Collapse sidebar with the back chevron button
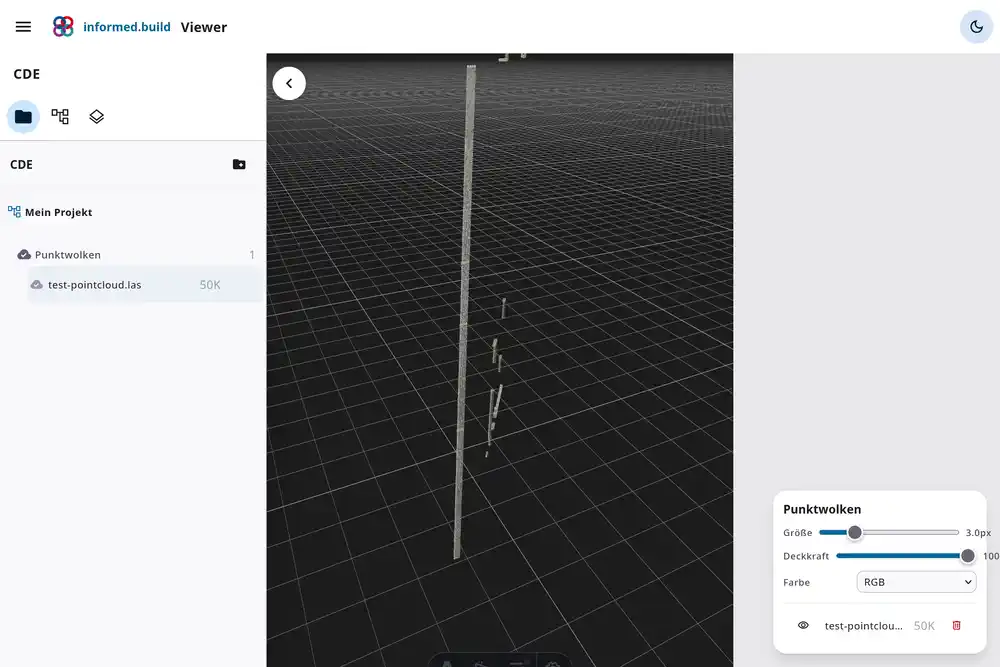1000x667 pixels. (x=289, y=84)
